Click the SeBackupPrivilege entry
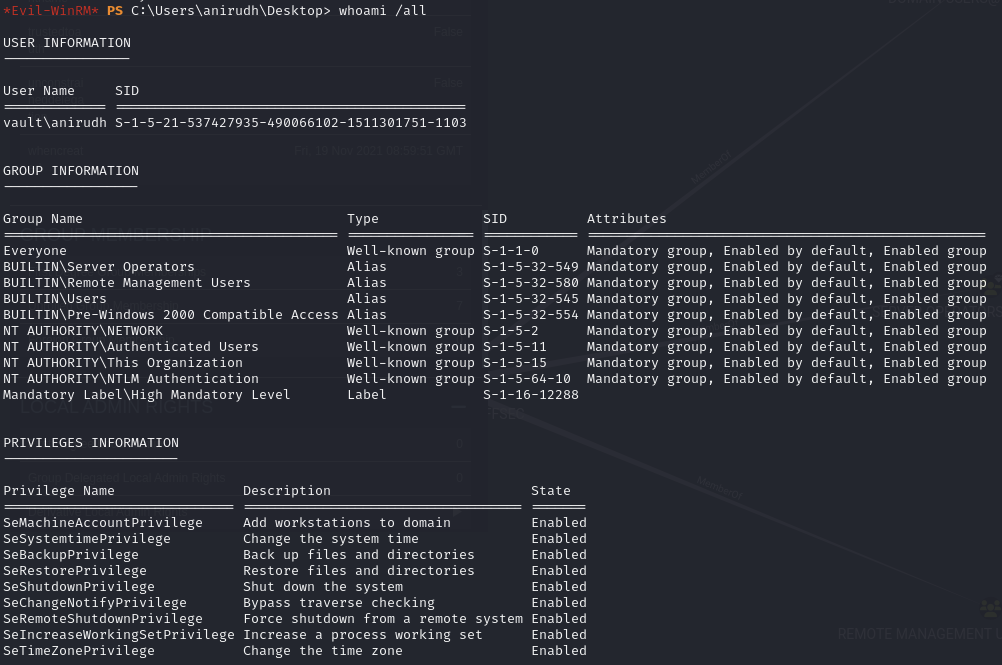1002x665 pixels. tap(71, 555)
